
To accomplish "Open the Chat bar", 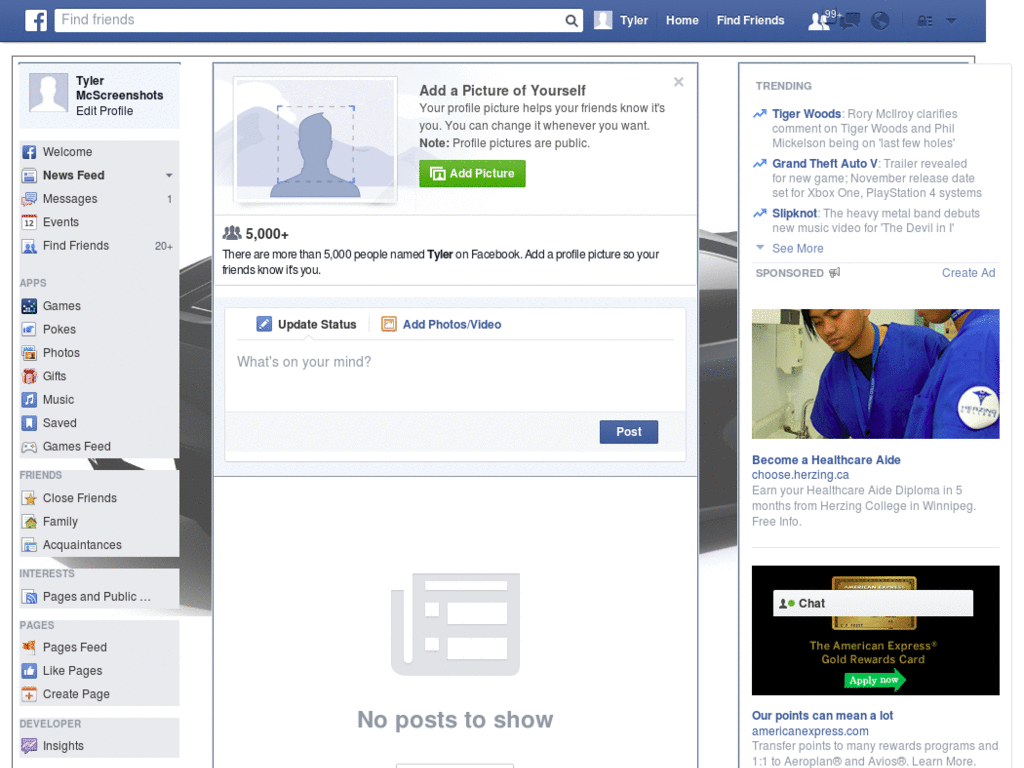I will 873,603.
